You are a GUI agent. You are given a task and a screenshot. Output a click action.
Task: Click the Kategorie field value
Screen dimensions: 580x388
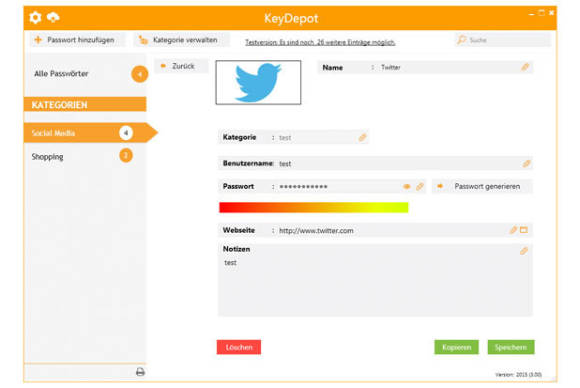pos(285,138)
